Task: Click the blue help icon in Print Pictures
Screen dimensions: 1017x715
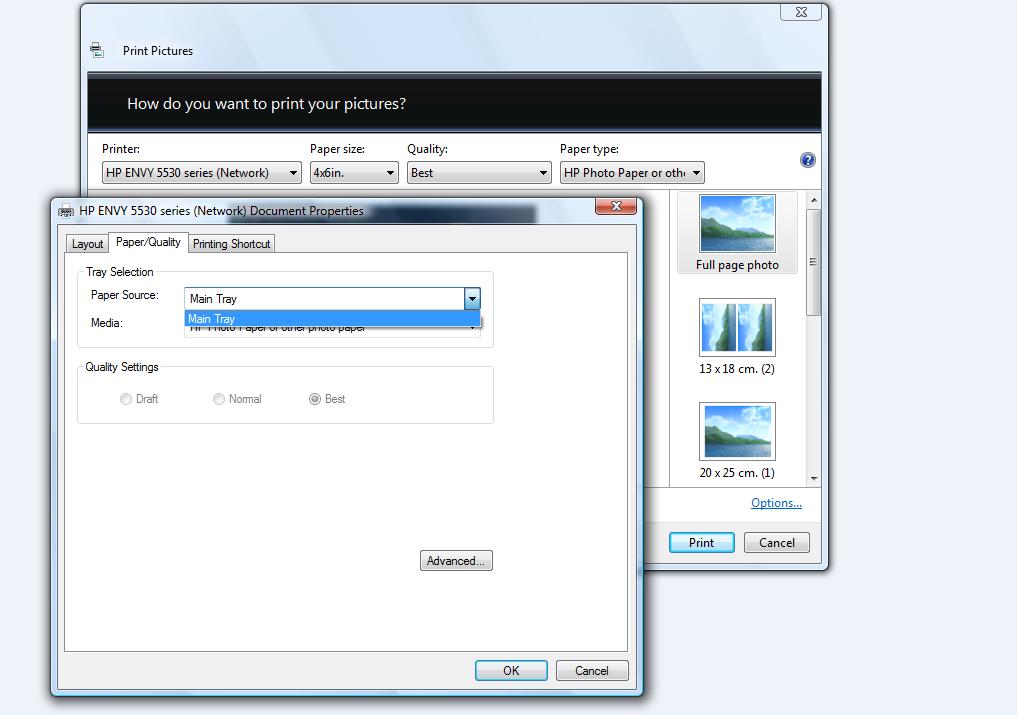Action: 808,160
